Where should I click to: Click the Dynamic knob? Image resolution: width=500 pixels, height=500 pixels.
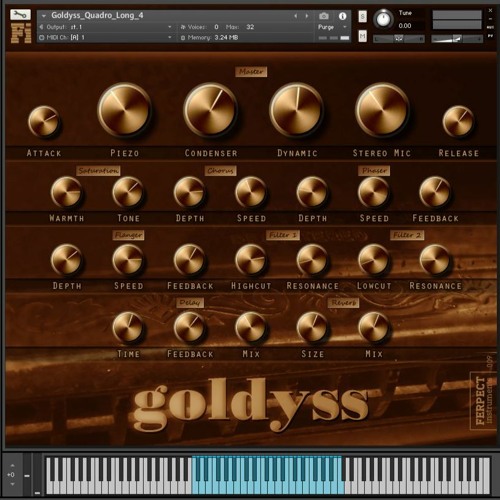coord(296,110)
